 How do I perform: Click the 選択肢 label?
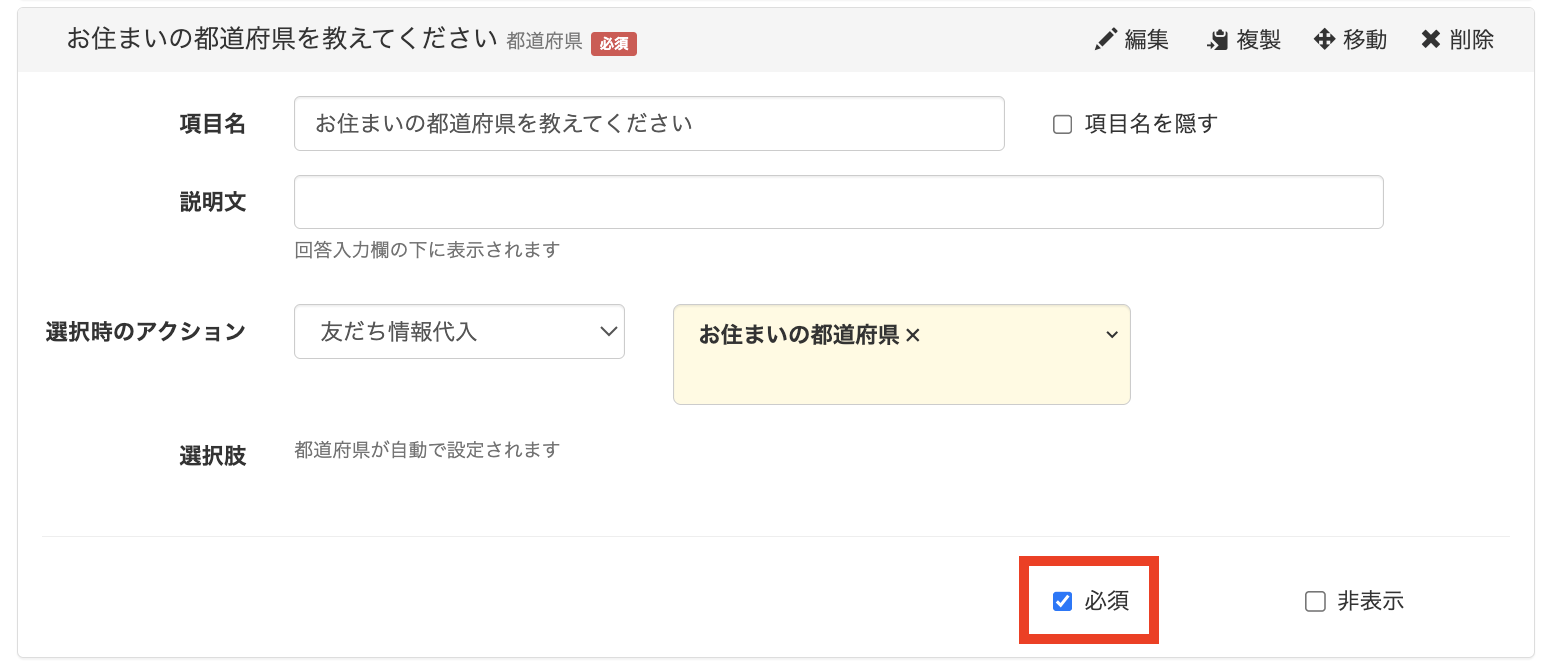[x=213, y=456]
